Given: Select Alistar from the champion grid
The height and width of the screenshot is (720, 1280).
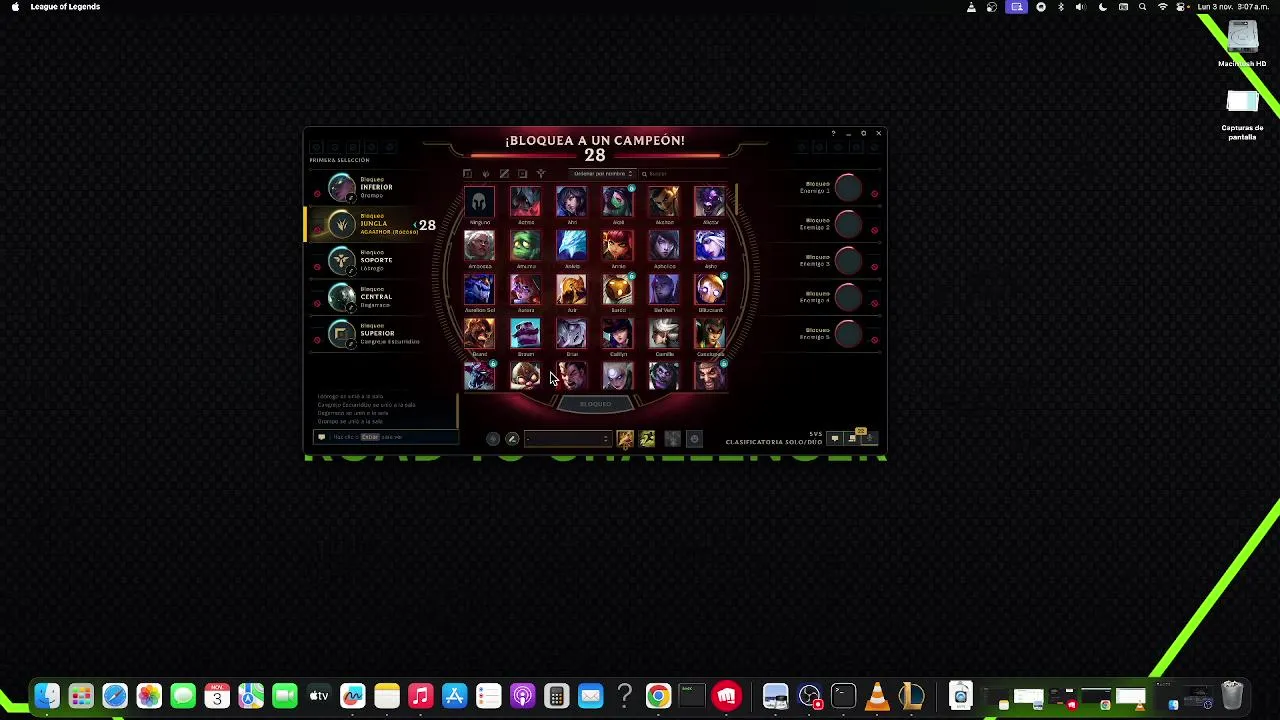Looking at the screenshot, I should pos(710,202).
